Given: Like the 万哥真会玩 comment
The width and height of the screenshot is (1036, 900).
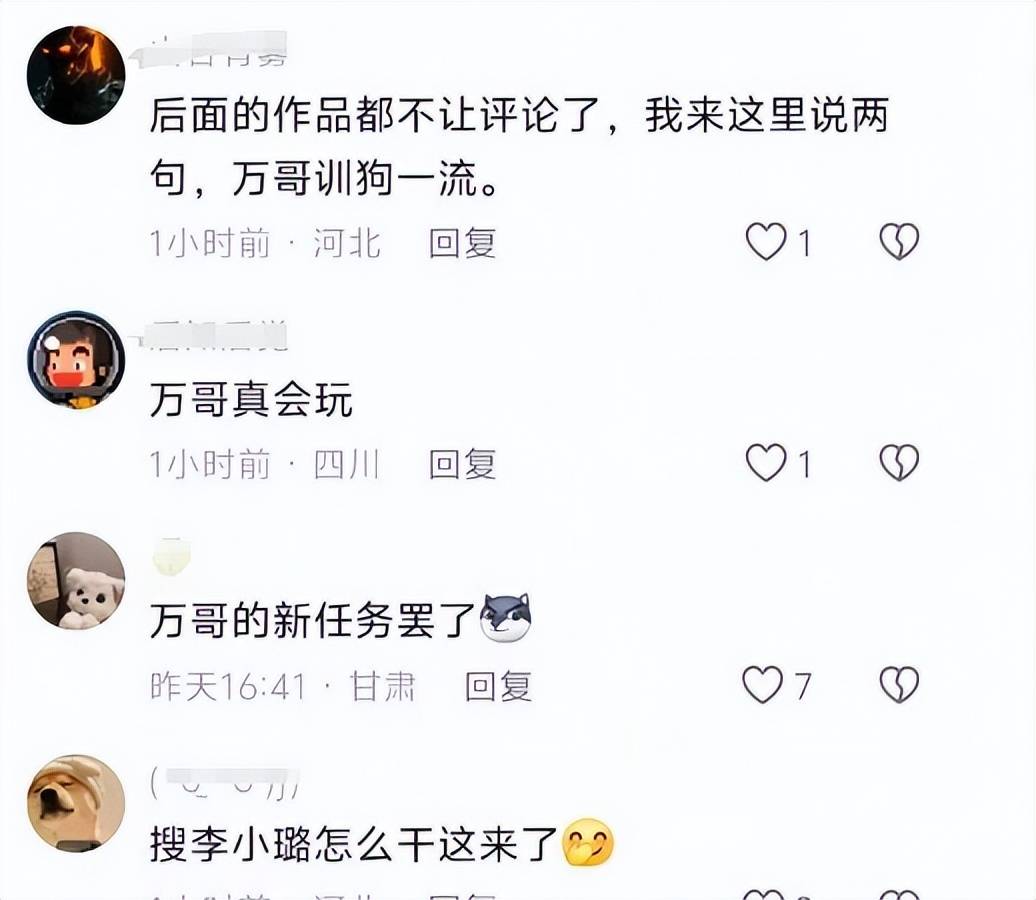Looking at the screenshot, I should point(766,462).
